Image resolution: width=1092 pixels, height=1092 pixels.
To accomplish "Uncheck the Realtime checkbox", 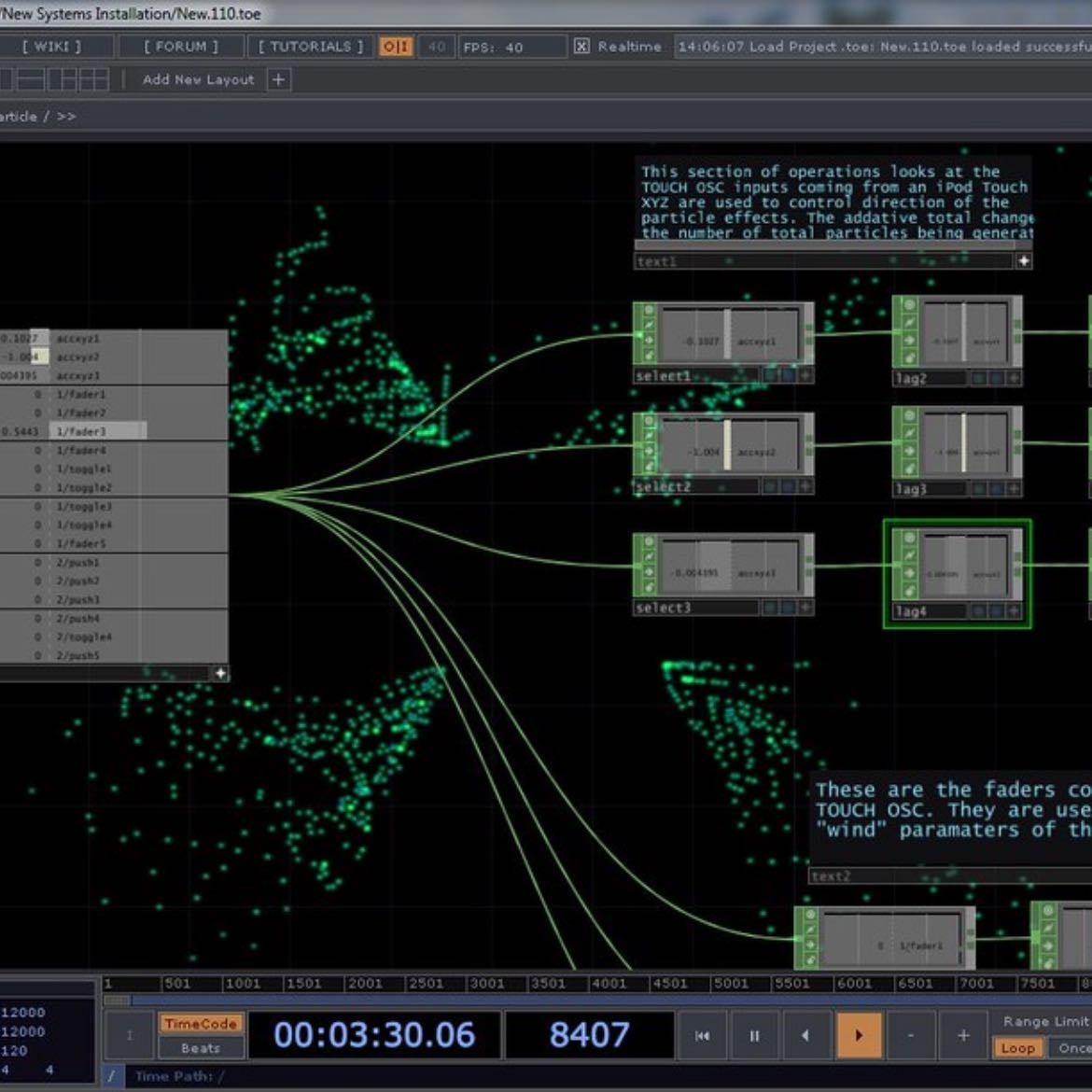I will [x=581, y=47].
